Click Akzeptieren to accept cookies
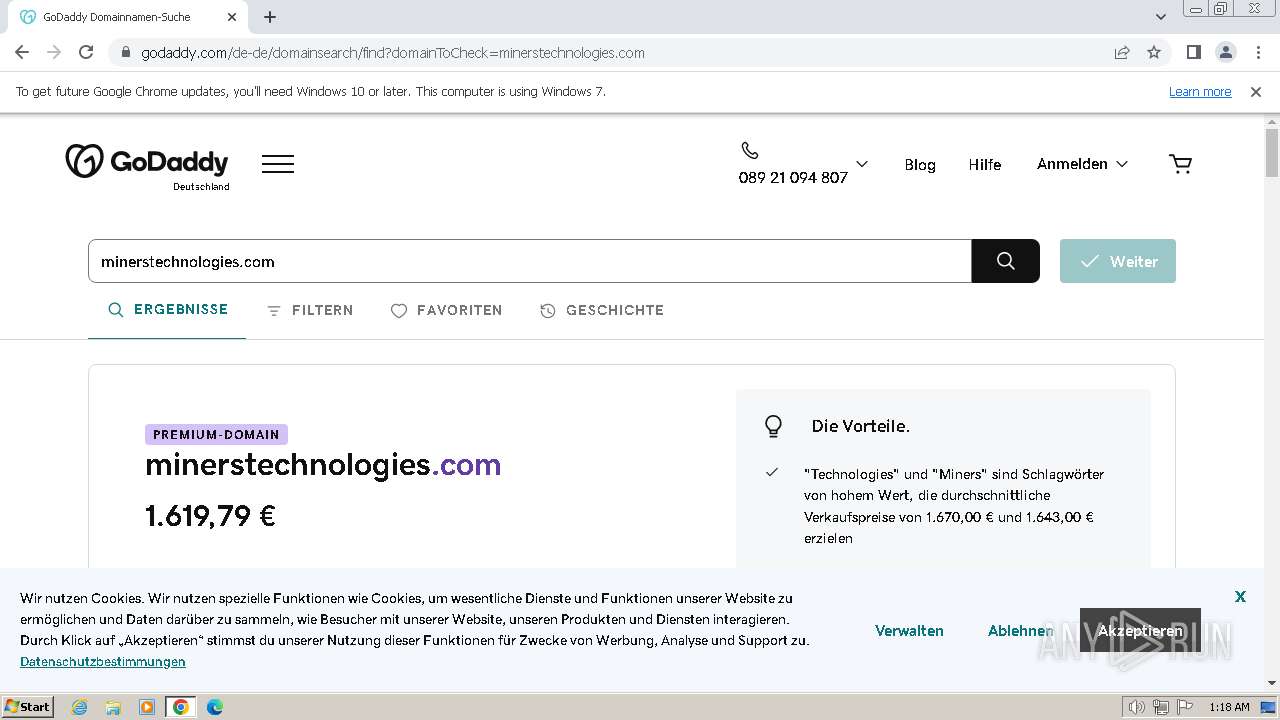This screenshot has width=1280, height=720. point(1140,630)
